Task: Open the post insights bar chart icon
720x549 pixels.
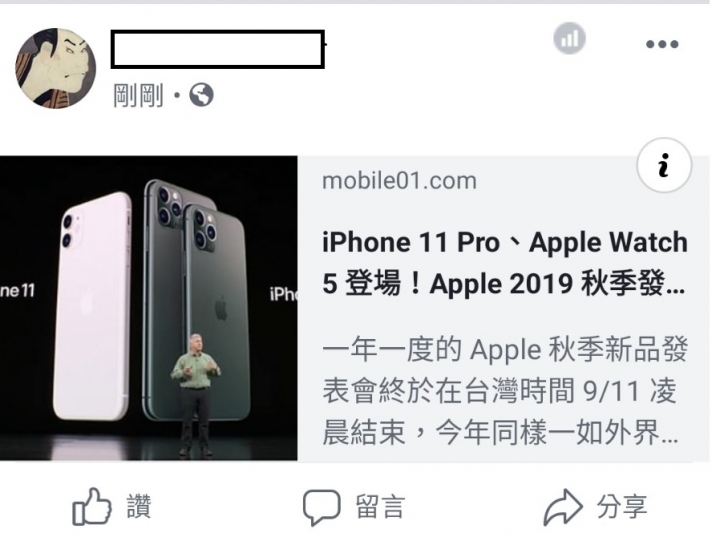Action: point(569,39)
